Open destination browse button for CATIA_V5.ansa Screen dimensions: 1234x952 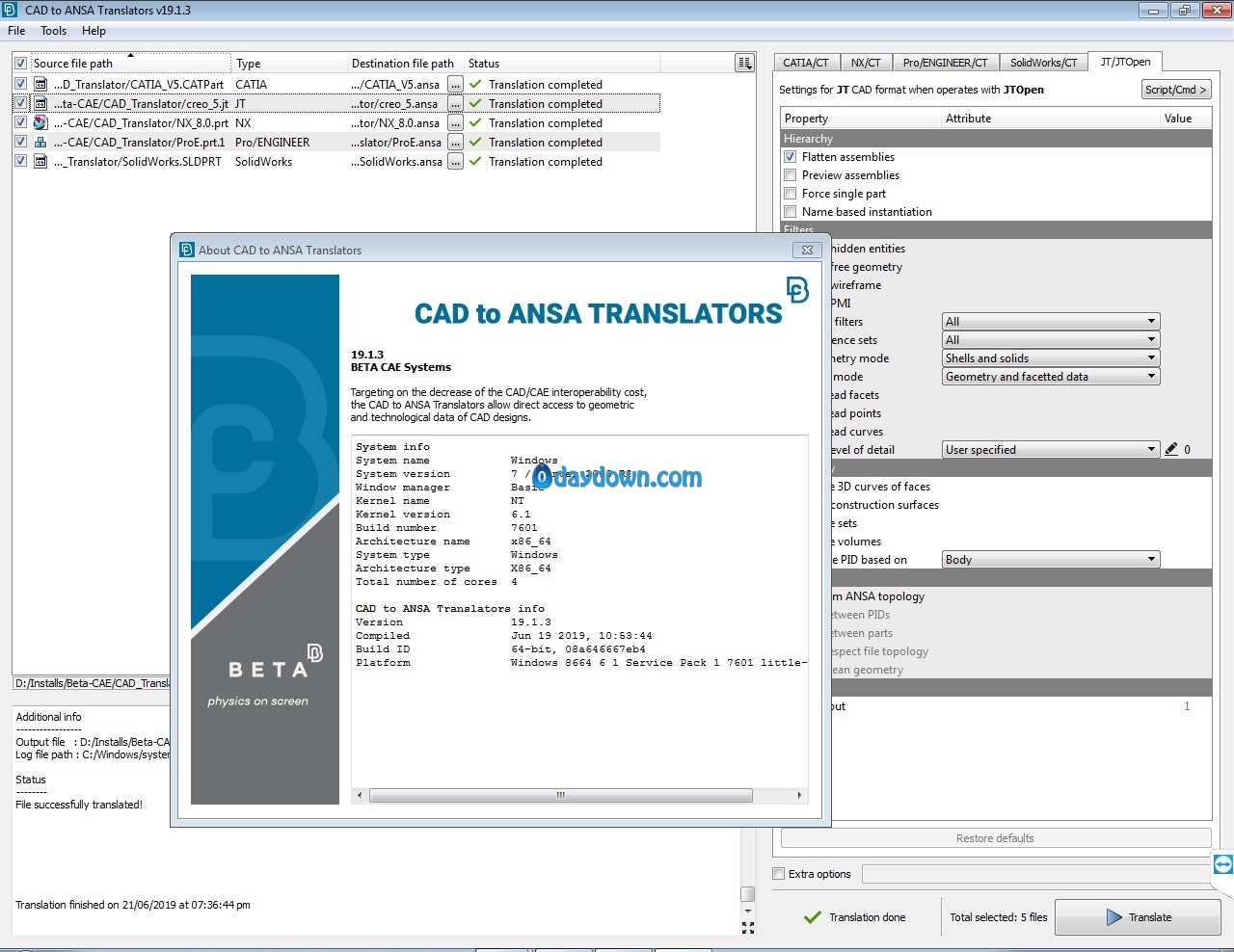click(455, 85)
